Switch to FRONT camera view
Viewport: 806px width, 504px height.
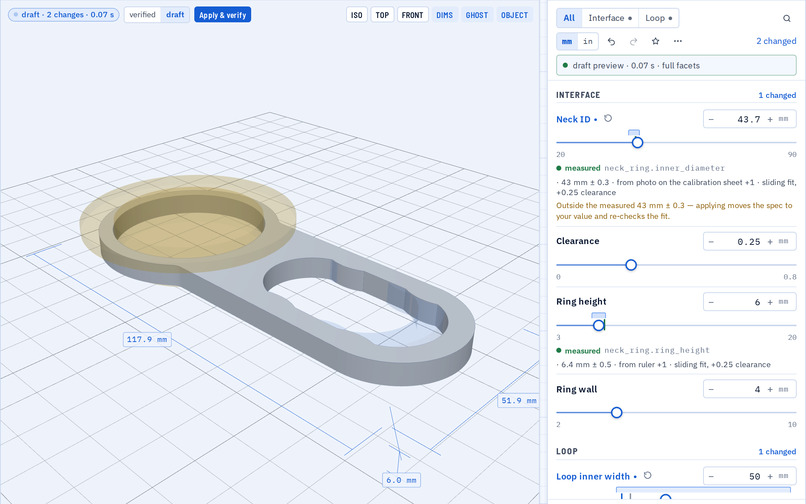tap(412, 15)
